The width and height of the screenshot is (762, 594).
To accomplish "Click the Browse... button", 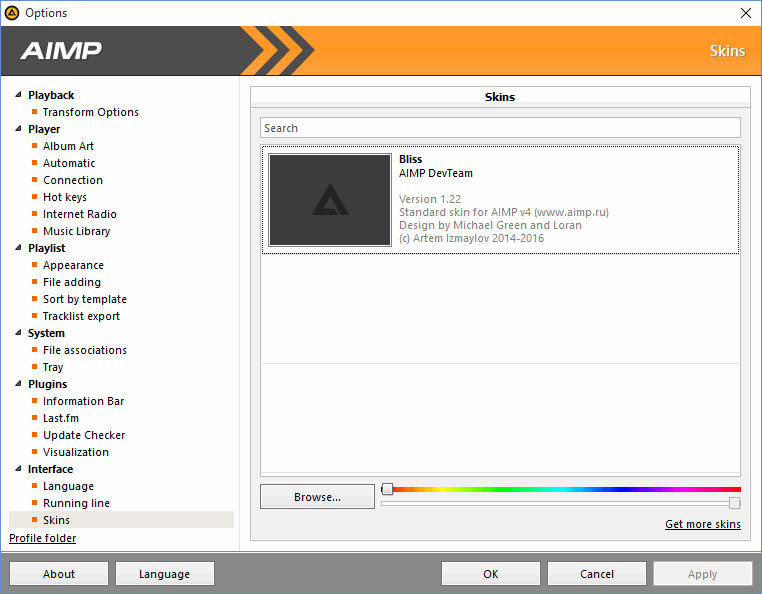I will point(317,497).
